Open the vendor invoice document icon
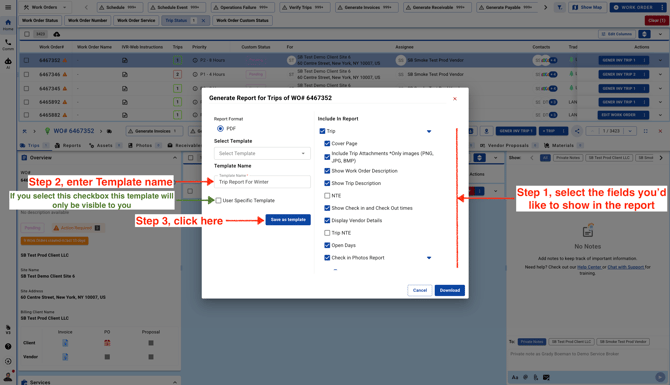The height and width of the screenshot is (385, 670). pyautogui.click(x=65, y=357)
